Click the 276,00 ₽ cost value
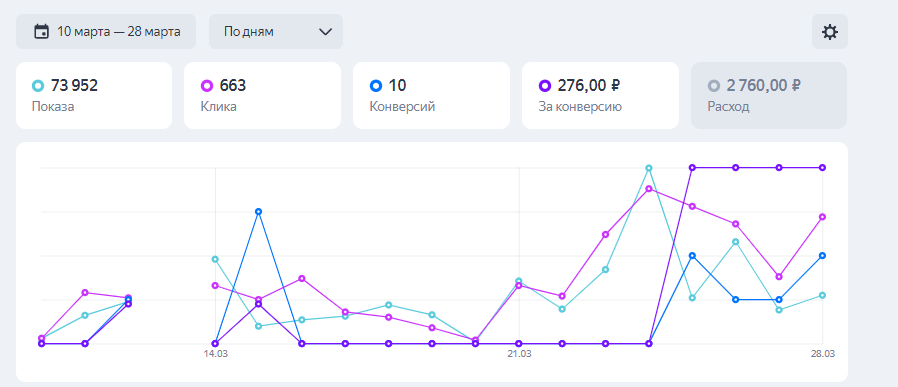898x387 pixels. pyautogui.click(x=589, y=86)
